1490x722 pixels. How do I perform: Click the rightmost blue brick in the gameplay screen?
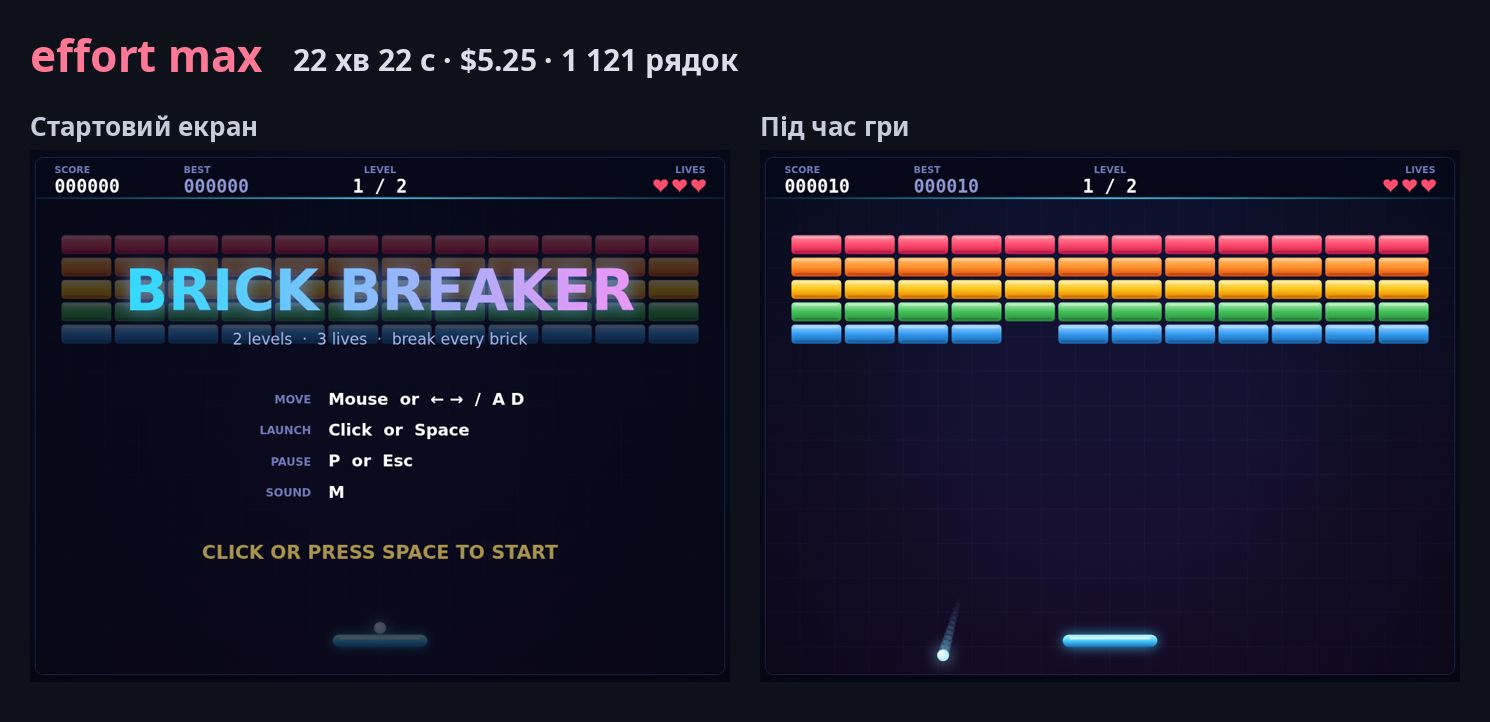click(x=1404, y=334)
